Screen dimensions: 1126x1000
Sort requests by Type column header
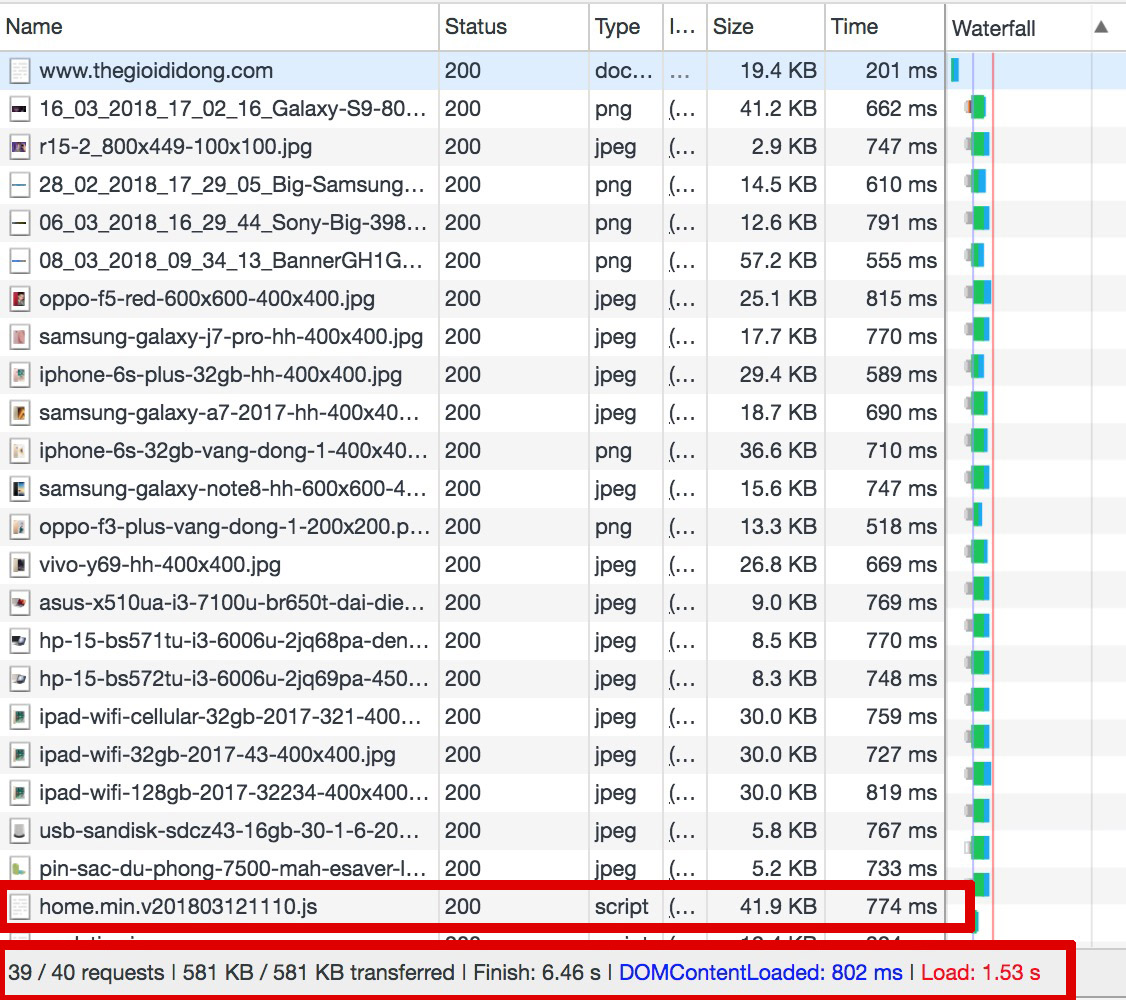(x=617, y=27)
